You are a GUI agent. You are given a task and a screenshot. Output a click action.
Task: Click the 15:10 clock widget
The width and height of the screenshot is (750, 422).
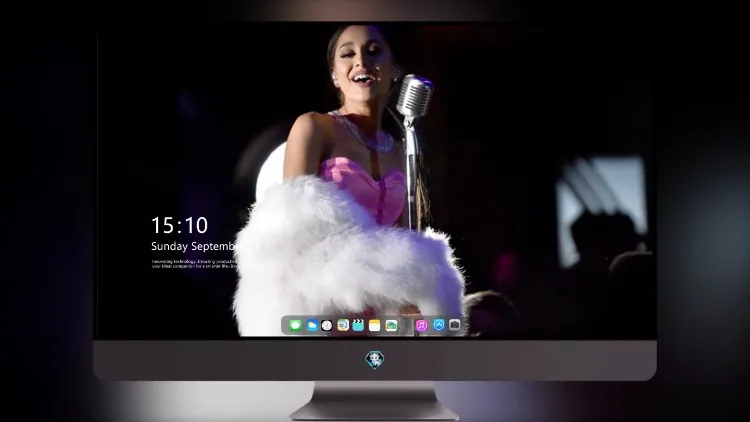179,225
